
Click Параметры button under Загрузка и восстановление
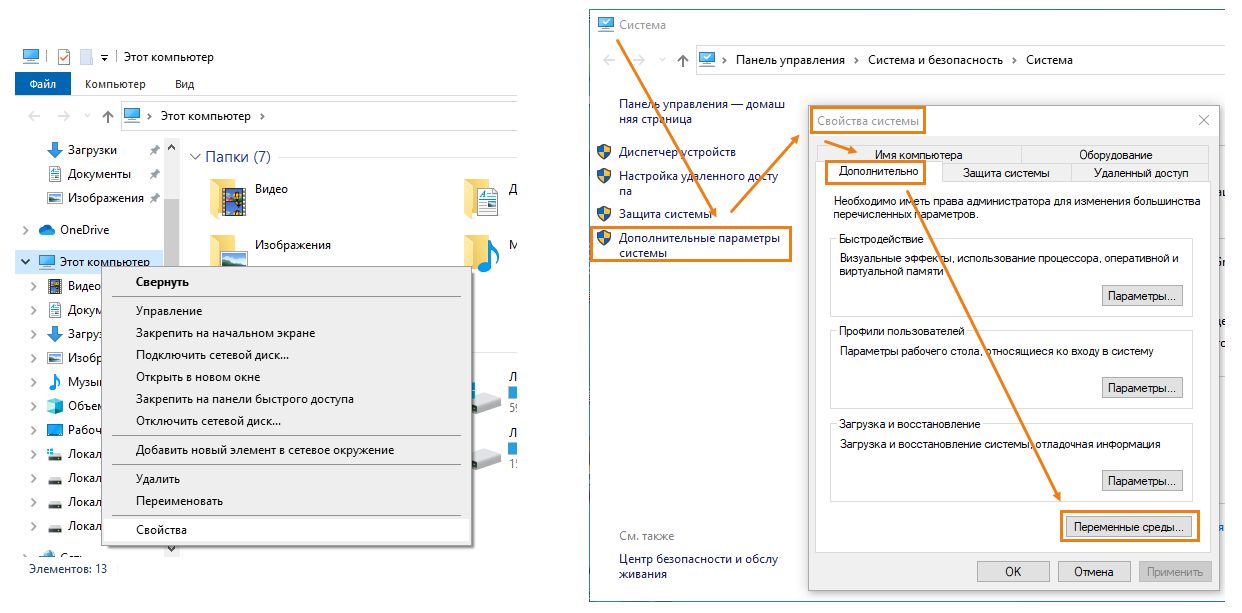[1142, 481]
